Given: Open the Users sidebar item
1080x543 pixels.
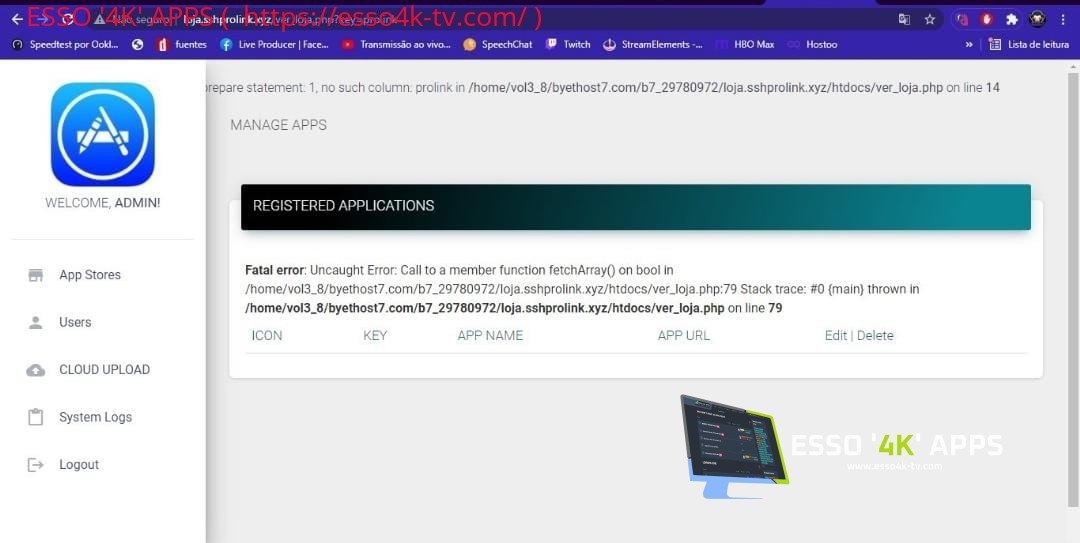Looking at the screenshot, I should 74,322.
